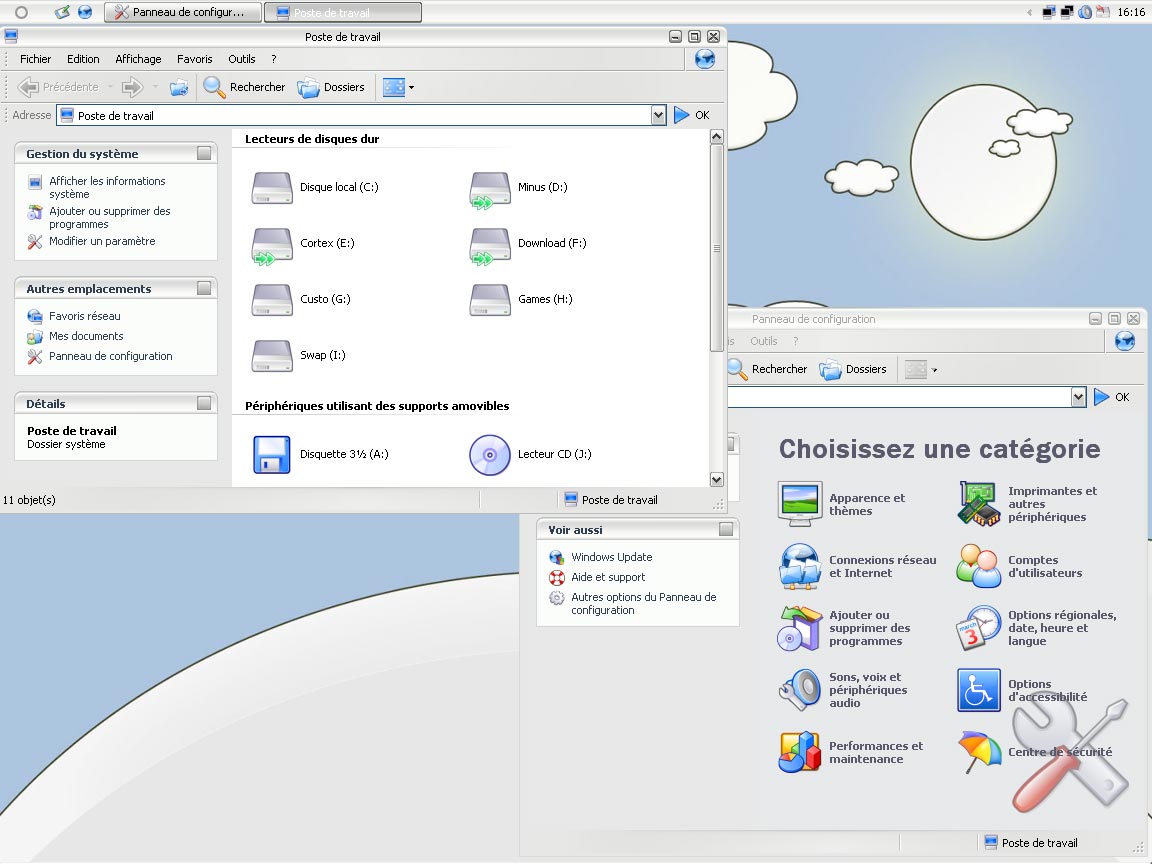
Task: Click Modifier un paramètre link
Action: tap(102, 241)
